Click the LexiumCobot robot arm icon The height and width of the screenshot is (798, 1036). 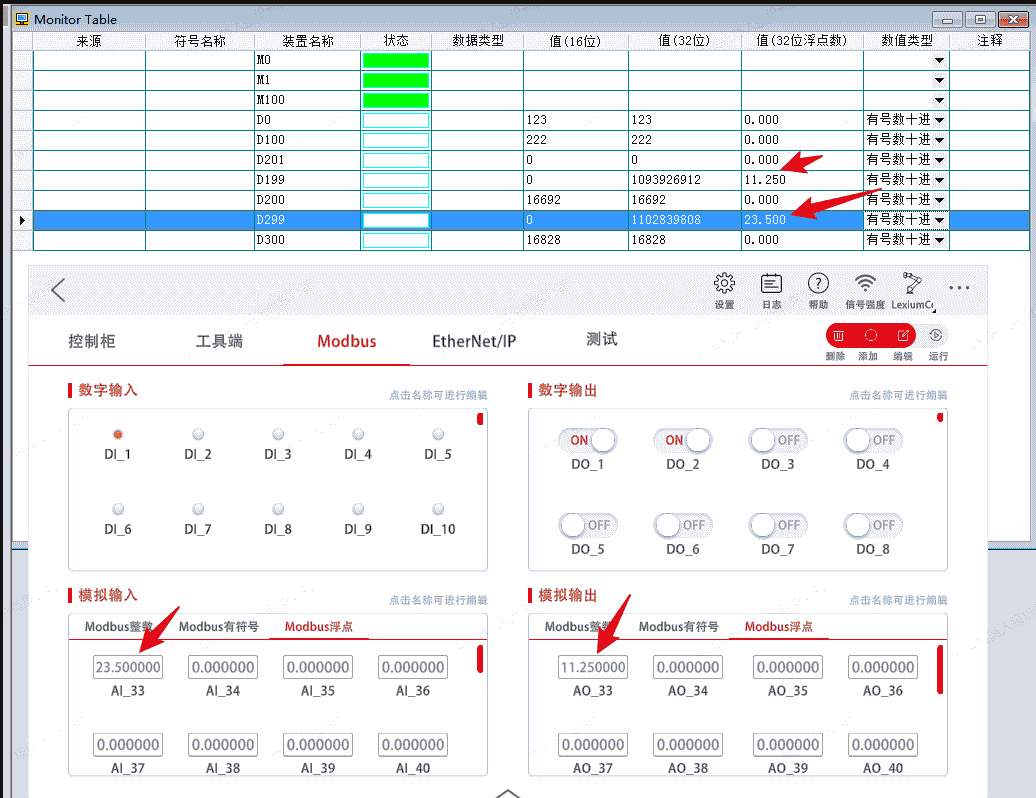912,284
